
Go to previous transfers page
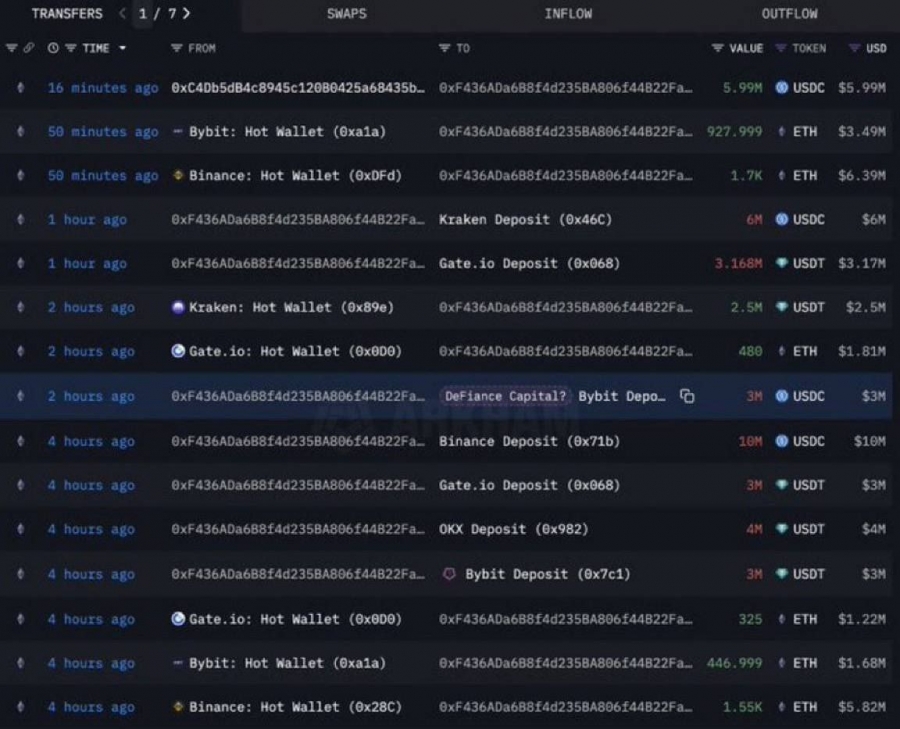[122, 13]
